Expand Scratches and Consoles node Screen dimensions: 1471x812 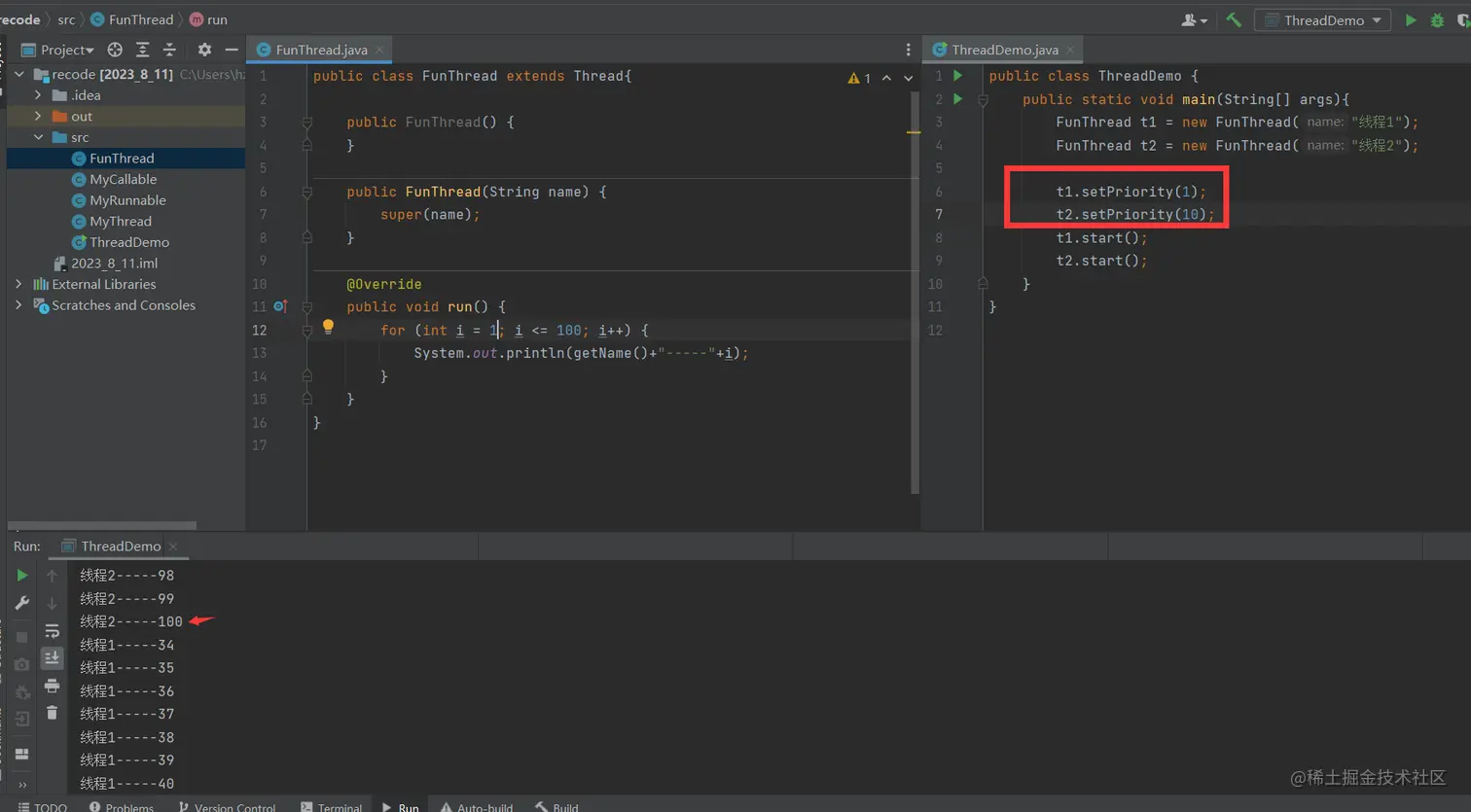18,305
